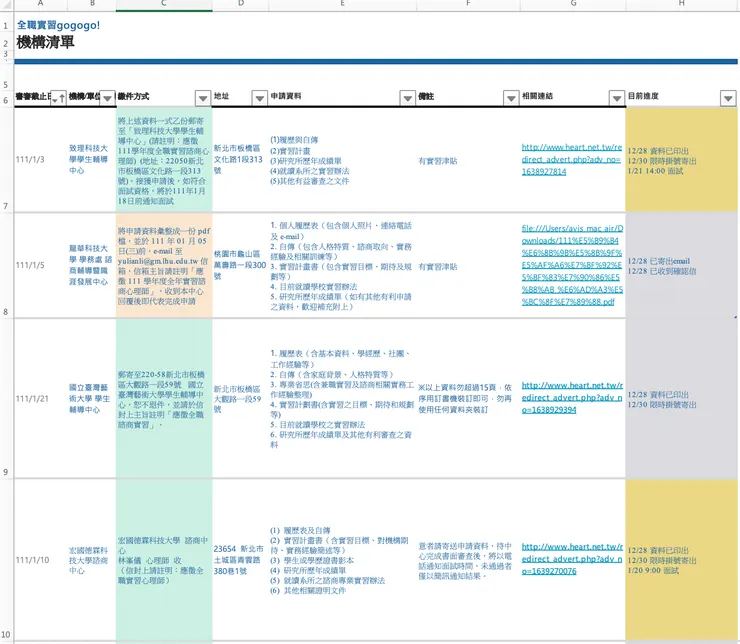The width and height of the screenshot is (740, 644).
Task: Select the address cell 新北市板橋區文化路1段313號
Action: coord(240,160)
